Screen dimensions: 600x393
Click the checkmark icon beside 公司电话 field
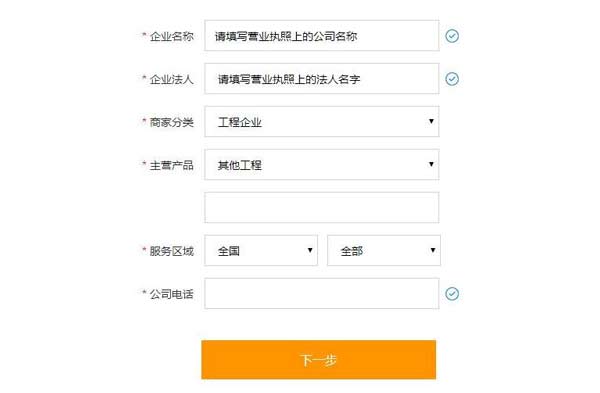(452, 294)
